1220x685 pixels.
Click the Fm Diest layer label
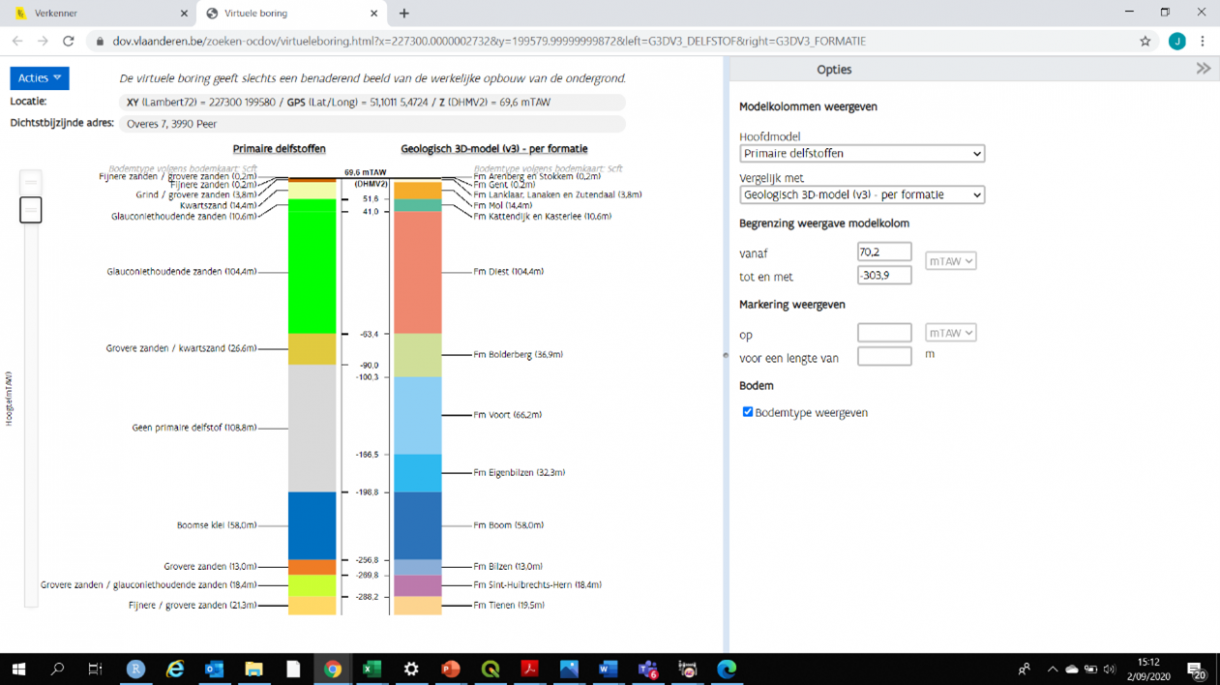coord(510,270)
